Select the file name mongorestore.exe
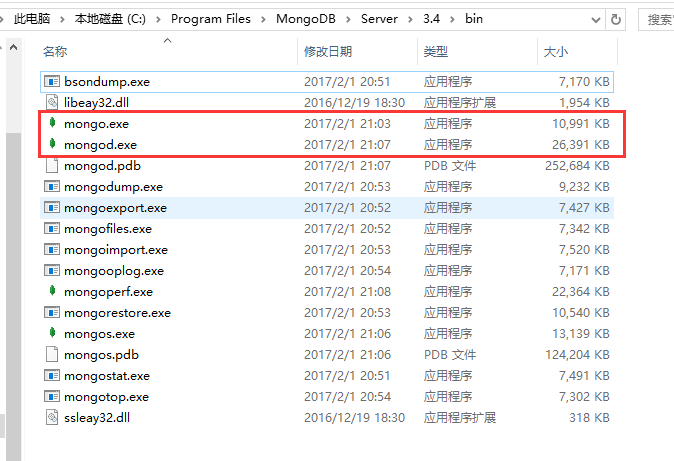 pyautogui.click(x=117, y=313)
